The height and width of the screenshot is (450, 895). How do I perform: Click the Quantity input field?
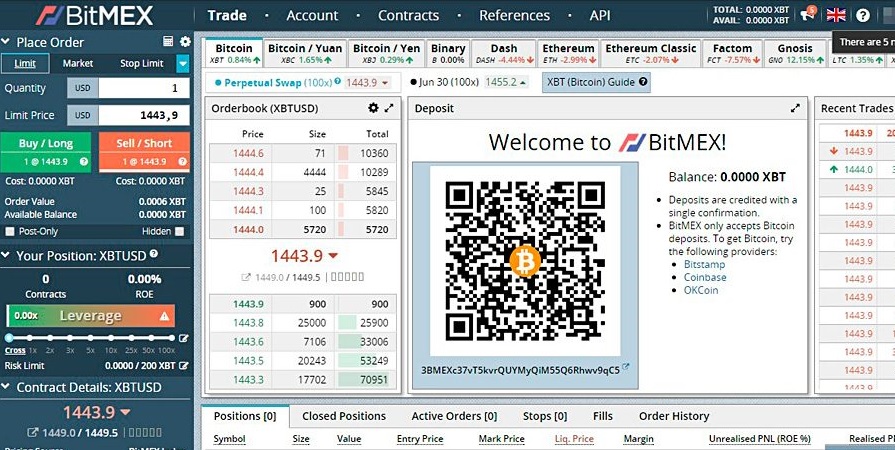coord(144,88)
